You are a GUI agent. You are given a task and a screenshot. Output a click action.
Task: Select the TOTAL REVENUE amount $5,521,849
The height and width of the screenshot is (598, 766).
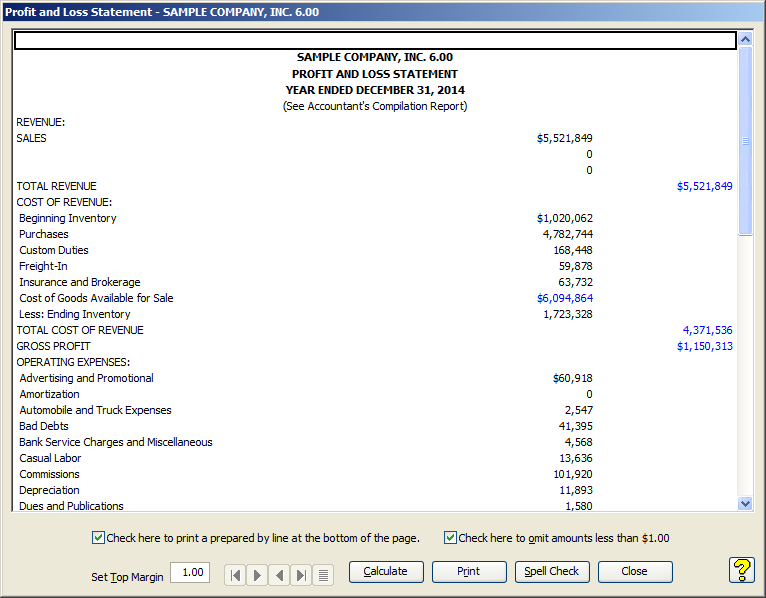point(704,186)
